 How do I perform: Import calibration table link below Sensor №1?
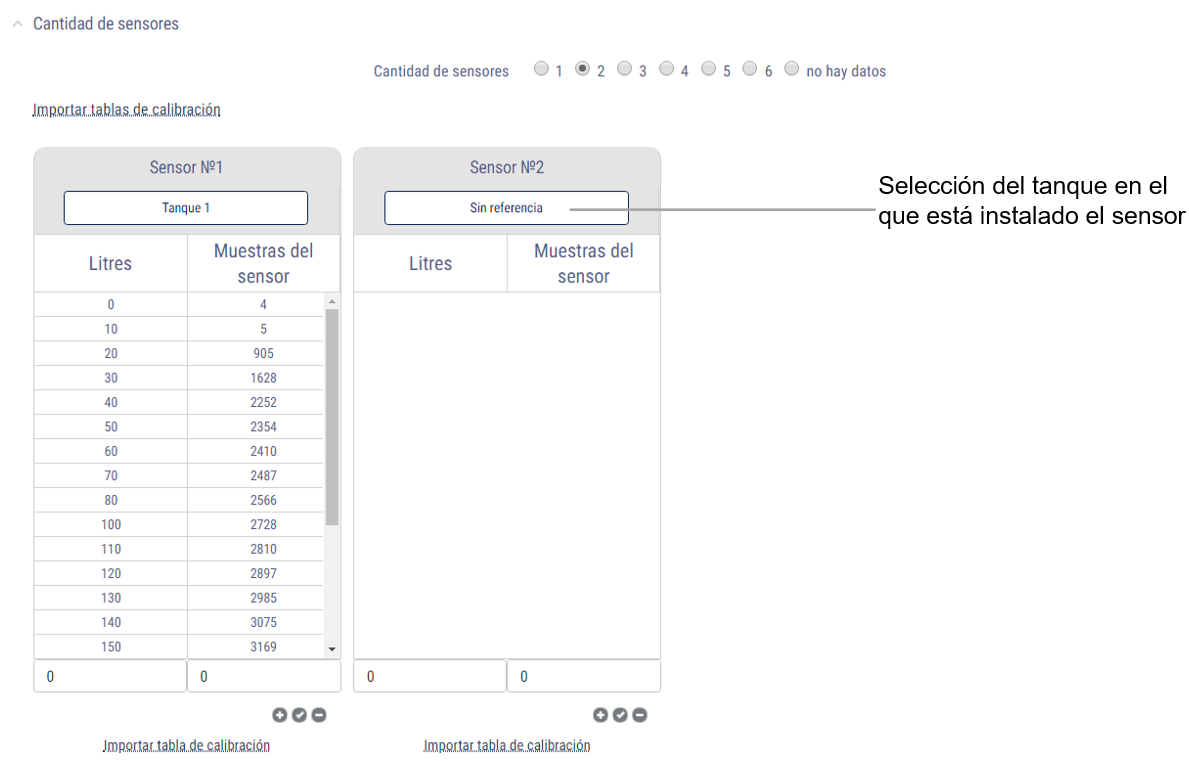coord(186,745)
